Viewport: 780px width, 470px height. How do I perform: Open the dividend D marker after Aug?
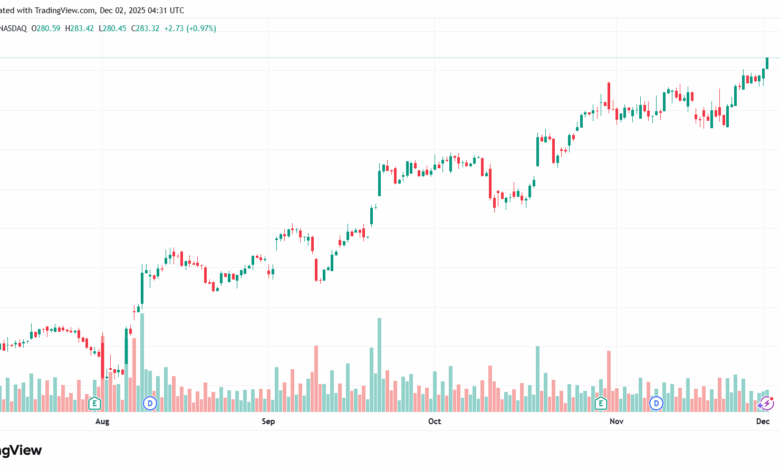[150, 403]
